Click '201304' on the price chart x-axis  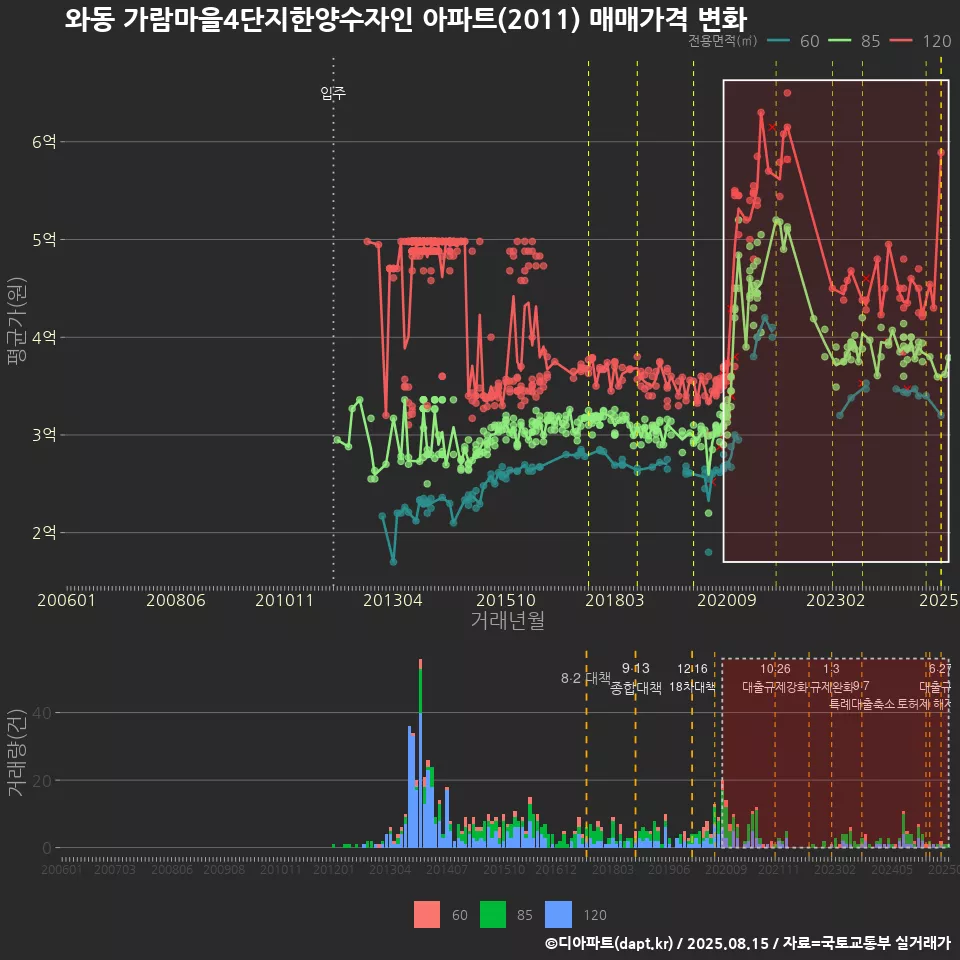coord(392,600)
